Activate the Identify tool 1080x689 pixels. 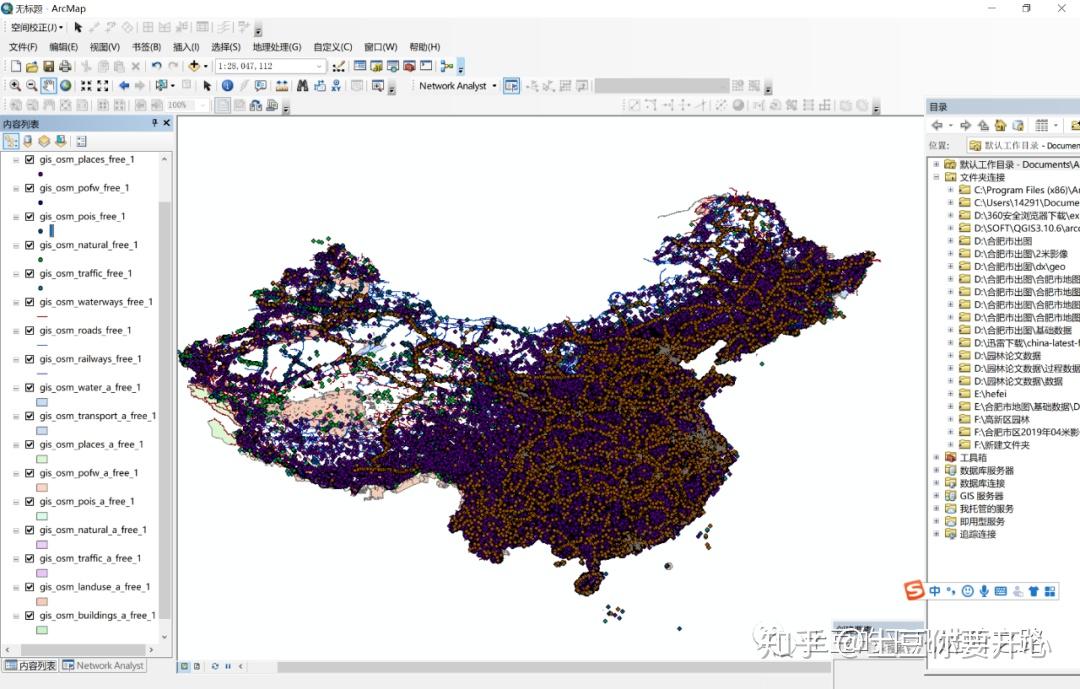coord(226,85)
